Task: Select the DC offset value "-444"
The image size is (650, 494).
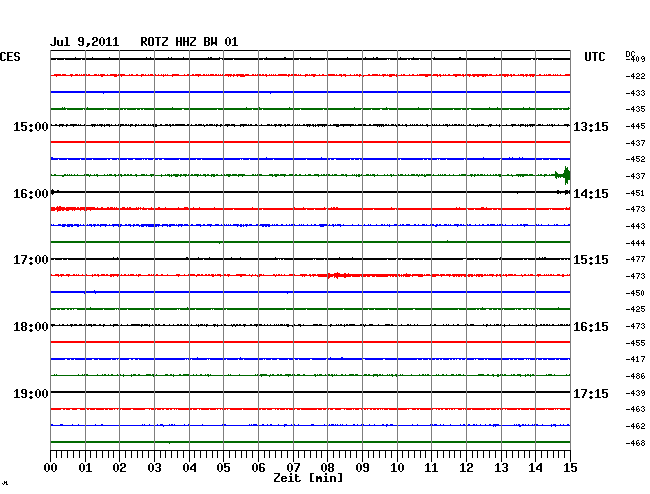Action: [x=635, y=243]
